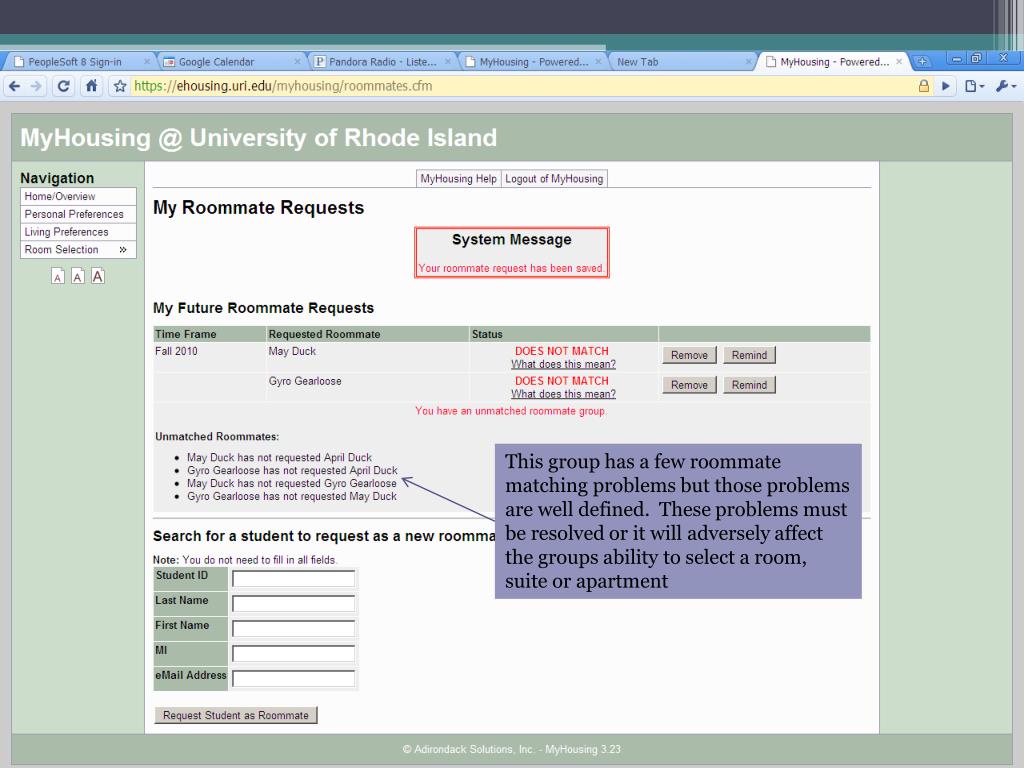1024x768 pixels.
Task: Select the medium text size icon
Action: coord(78,276)
